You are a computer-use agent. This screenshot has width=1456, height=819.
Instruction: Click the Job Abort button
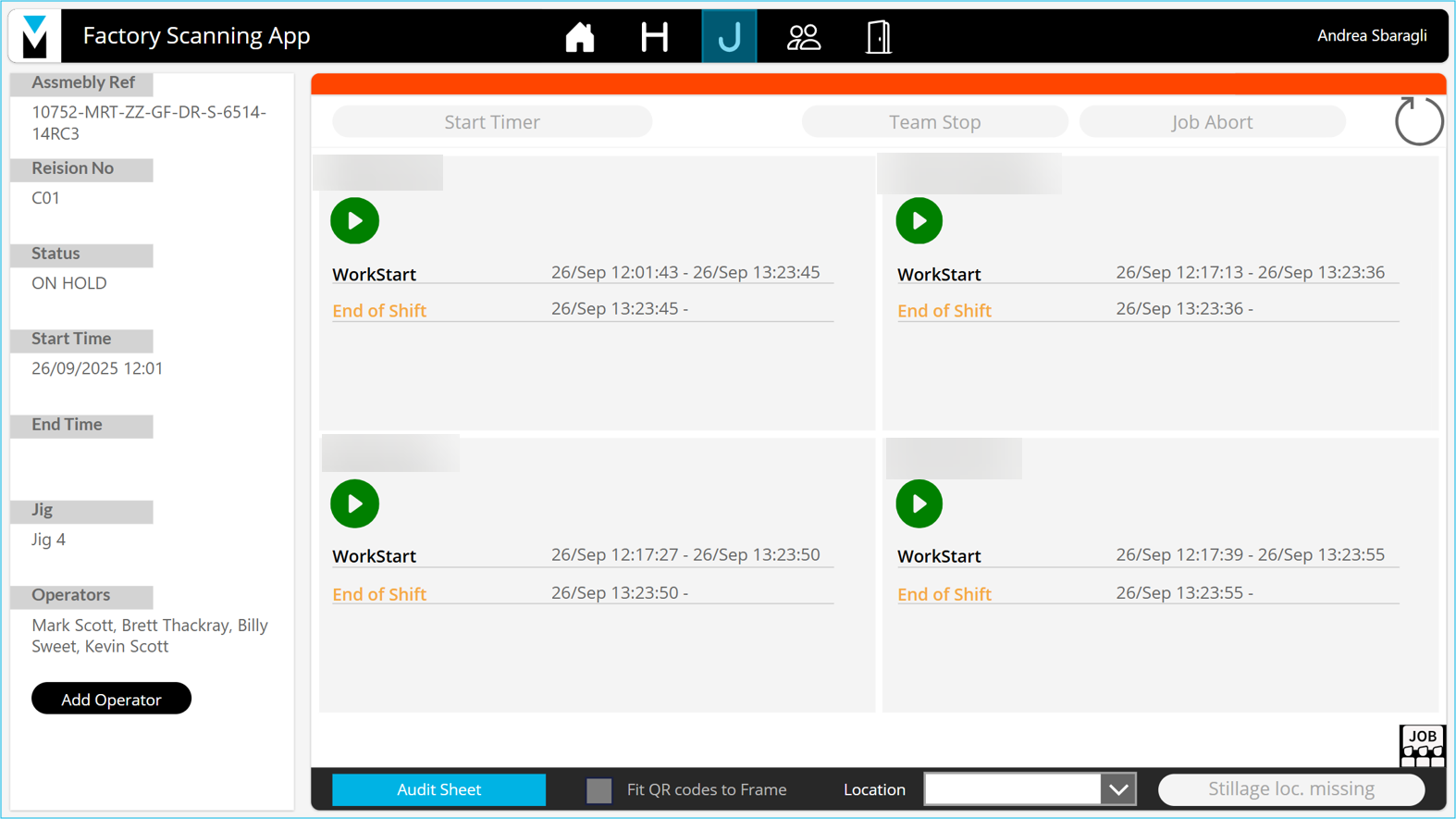1212,121
